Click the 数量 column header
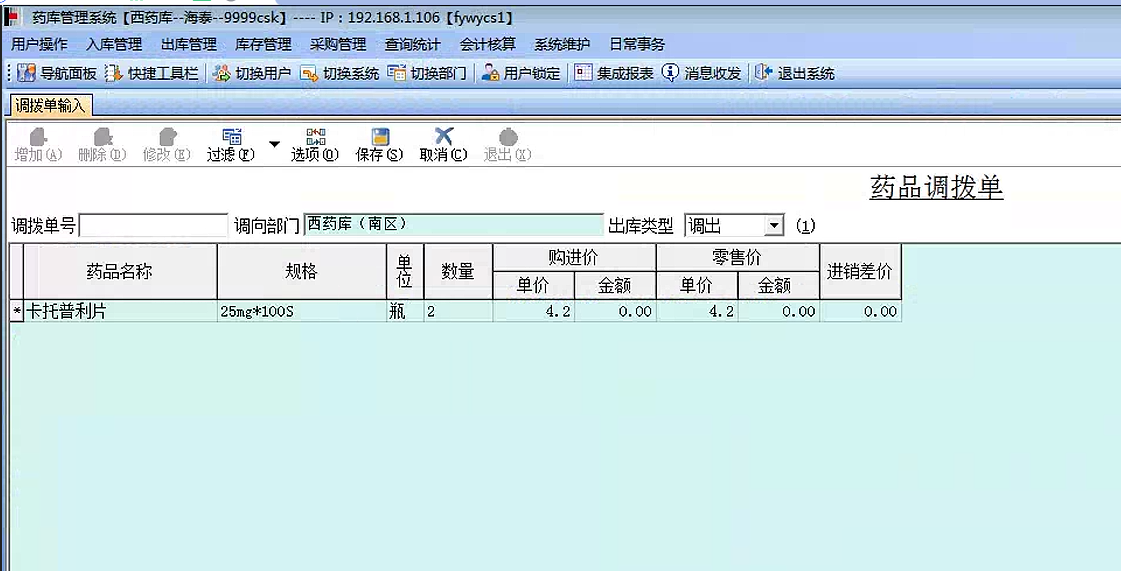The width and height of the screenshot is (1121, 571). 458,272
